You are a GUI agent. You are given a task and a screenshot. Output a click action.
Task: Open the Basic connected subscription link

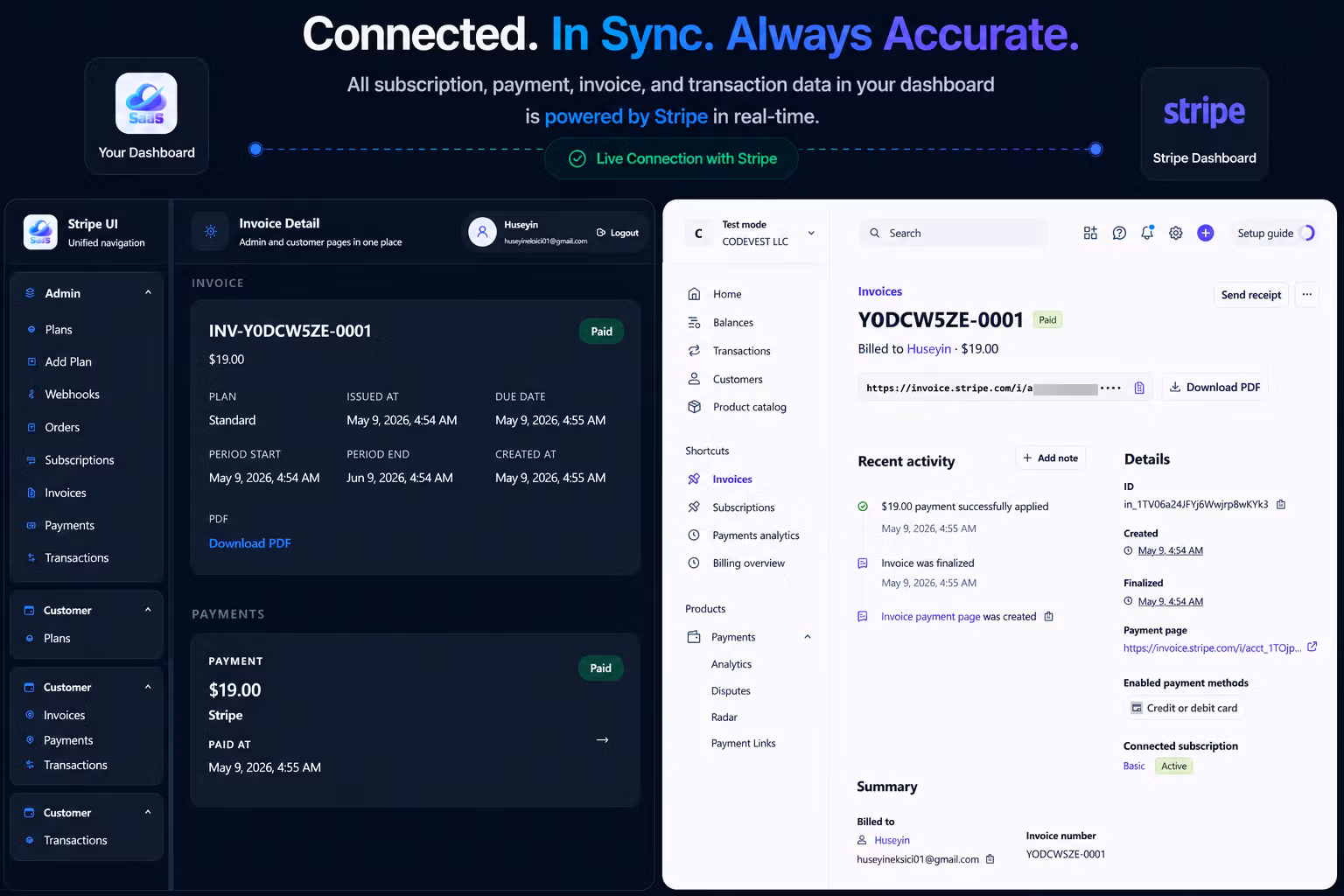[1134, 766]
